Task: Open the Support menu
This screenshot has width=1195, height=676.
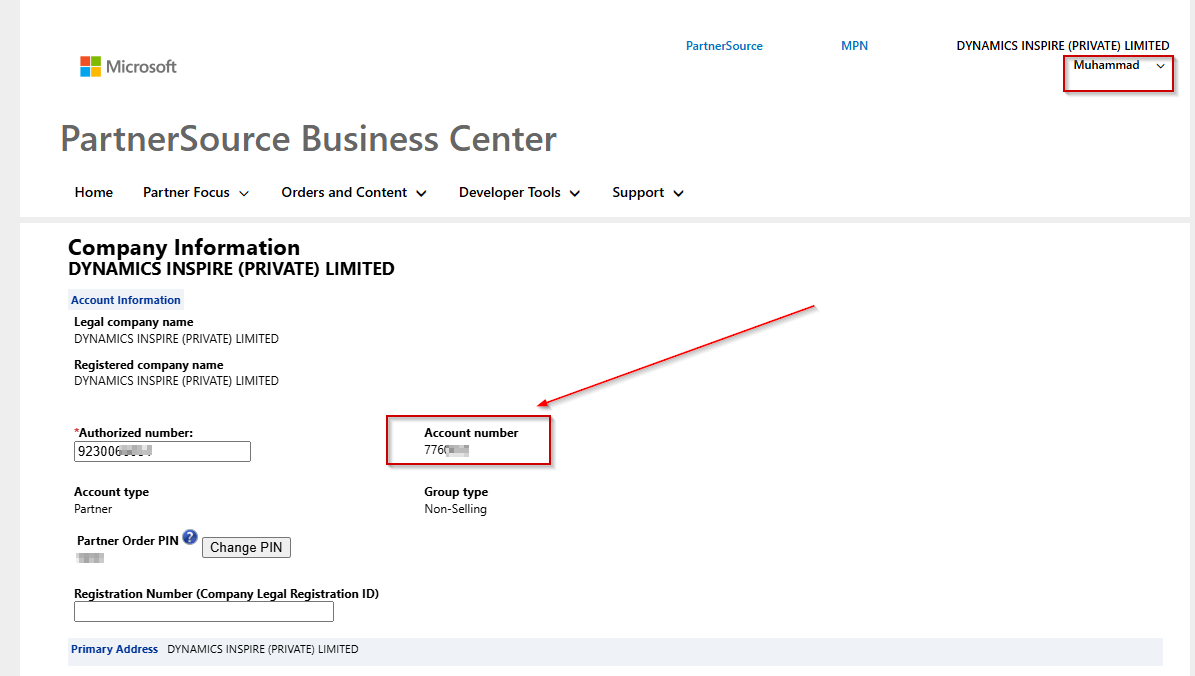Action: click(x=648, y=193)
